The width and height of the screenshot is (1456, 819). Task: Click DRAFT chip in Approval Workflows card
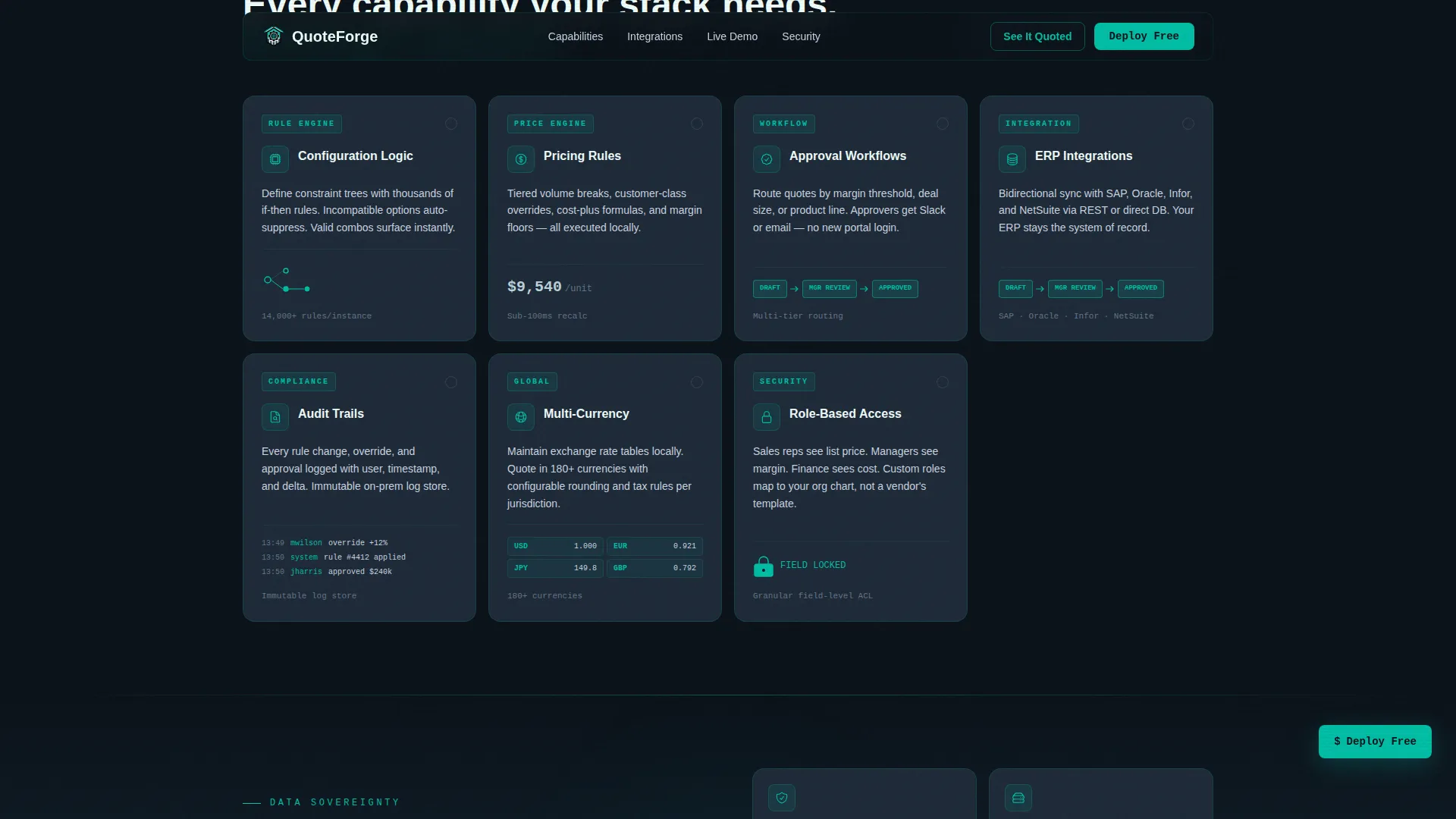click(x=770, y=288)
